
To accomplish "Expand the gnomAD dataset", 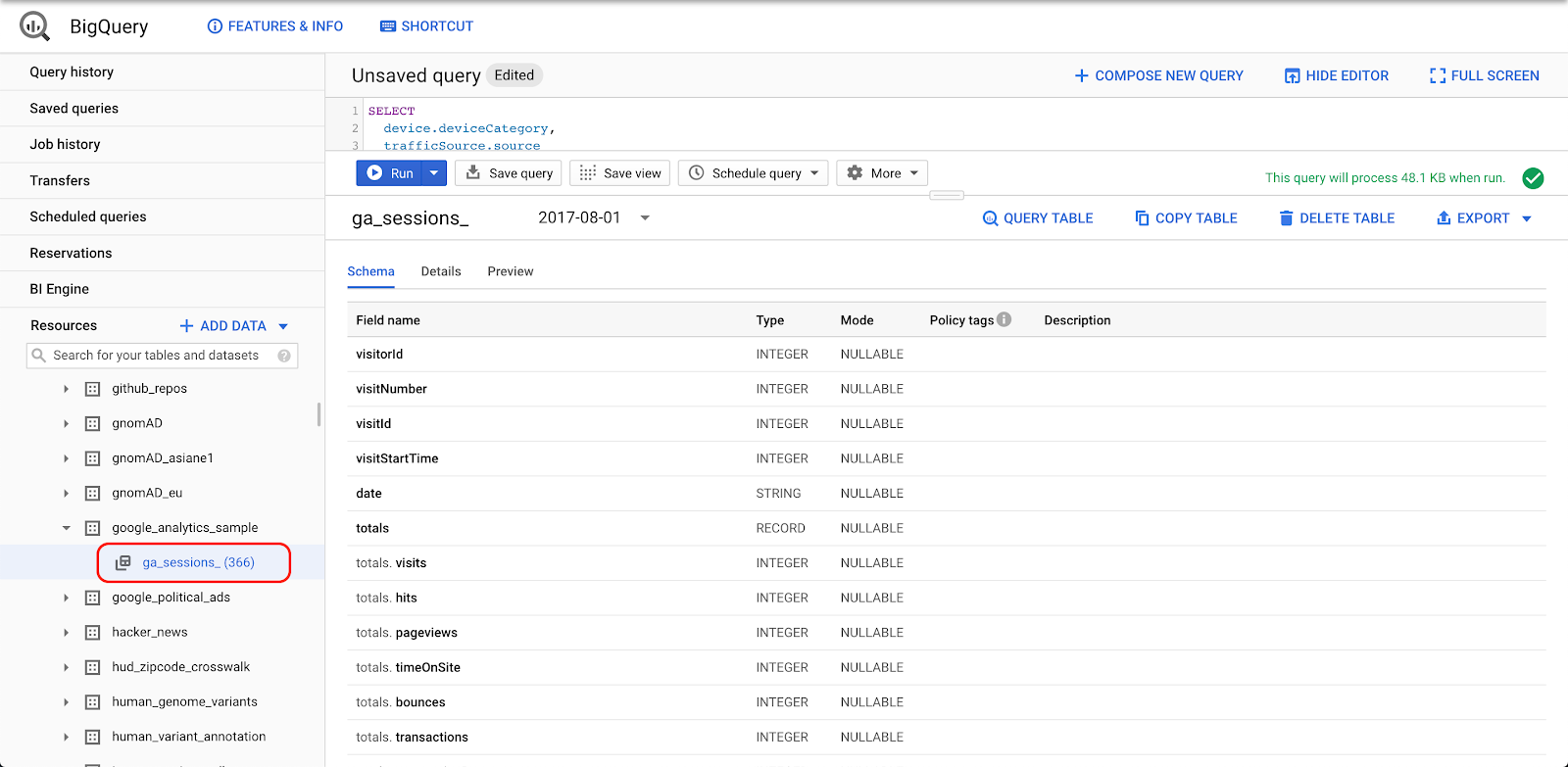I will pyautogui.click(x=66, y=424).
